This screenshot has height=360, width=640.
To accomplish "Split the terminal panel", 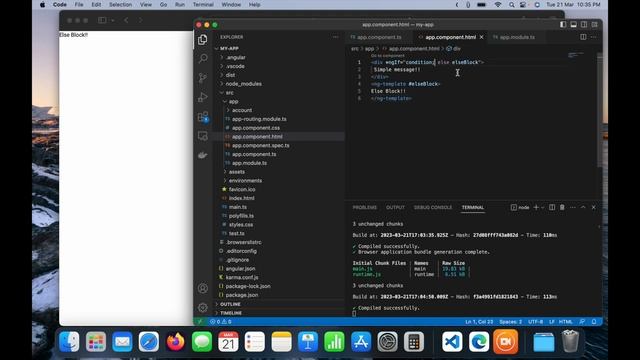I will tap(552, 207).
